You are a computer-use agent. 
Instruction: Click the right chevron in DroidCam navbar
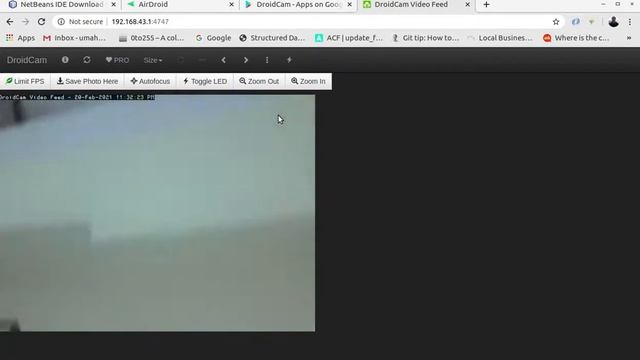[246, 60]
